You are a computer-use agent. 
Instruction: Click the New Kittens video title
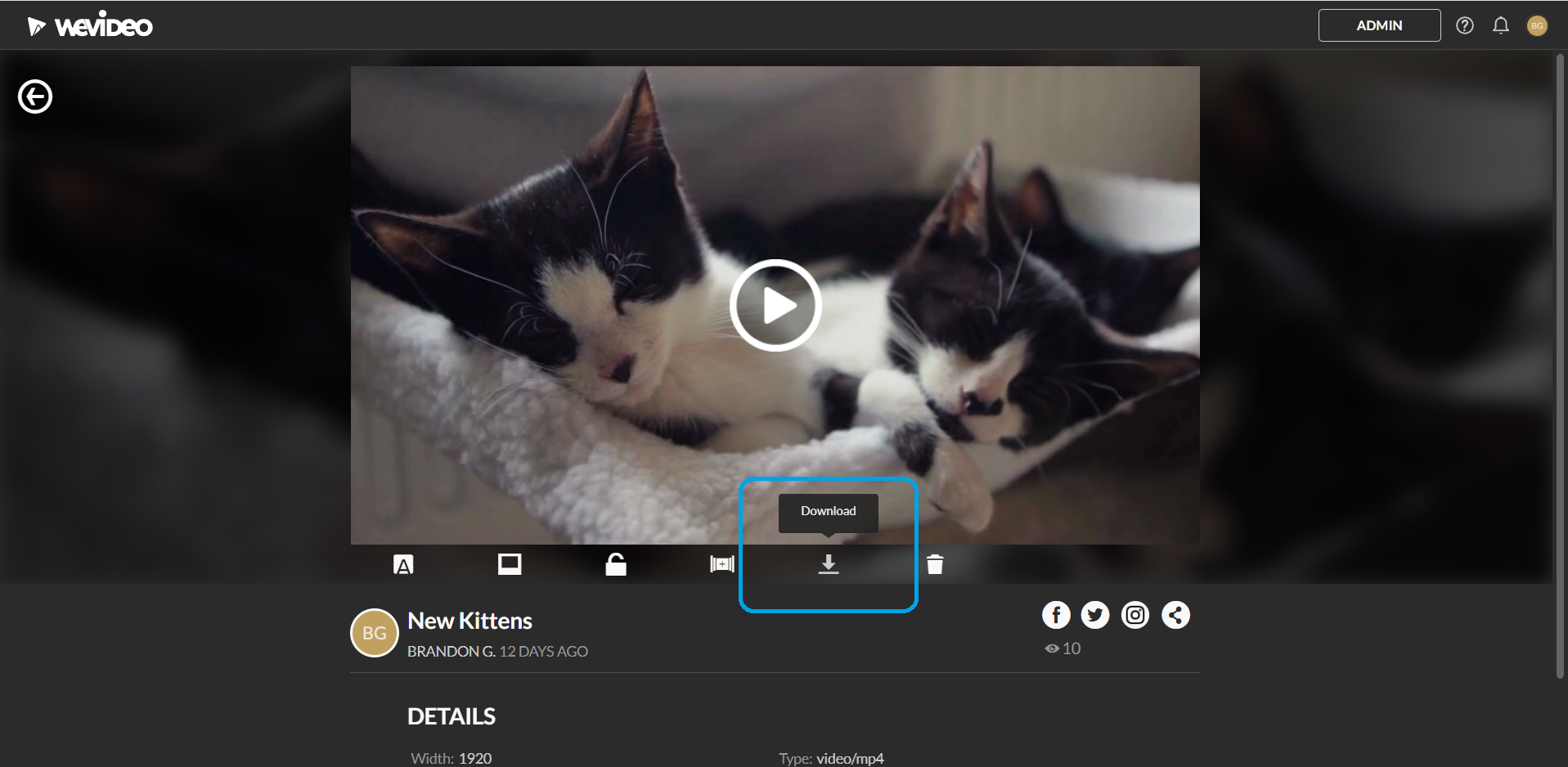(470, 621)
